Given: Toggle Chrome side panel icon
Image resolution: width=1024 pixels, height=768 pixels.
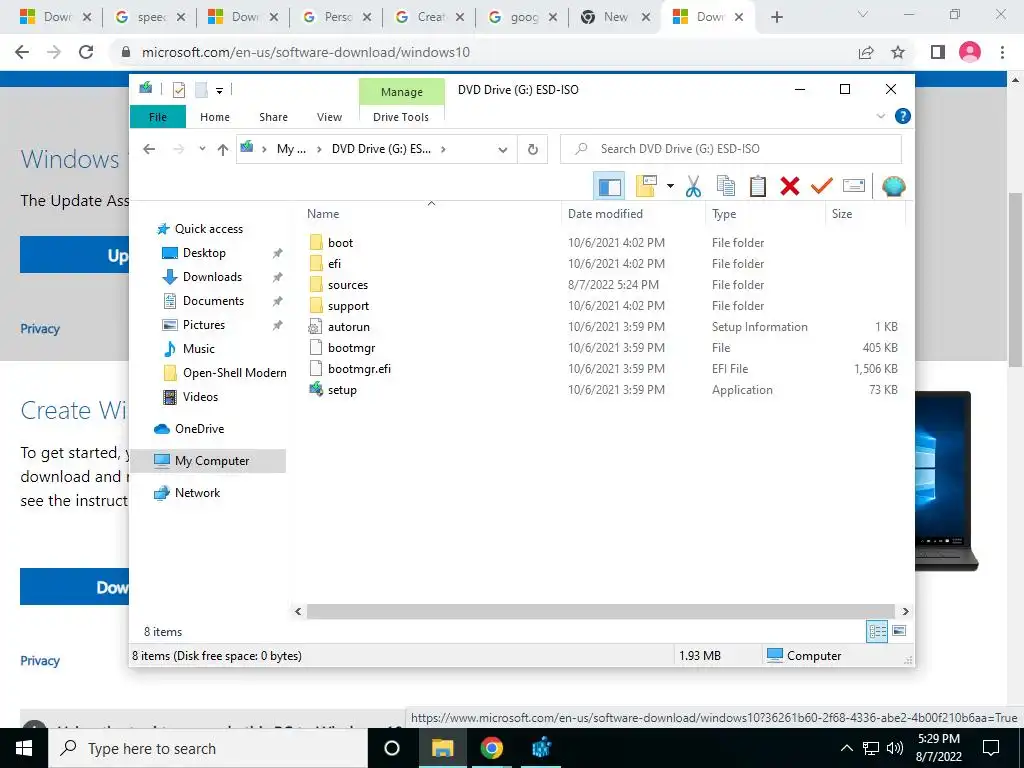Looking at the screenshot, I should point(938,52).
